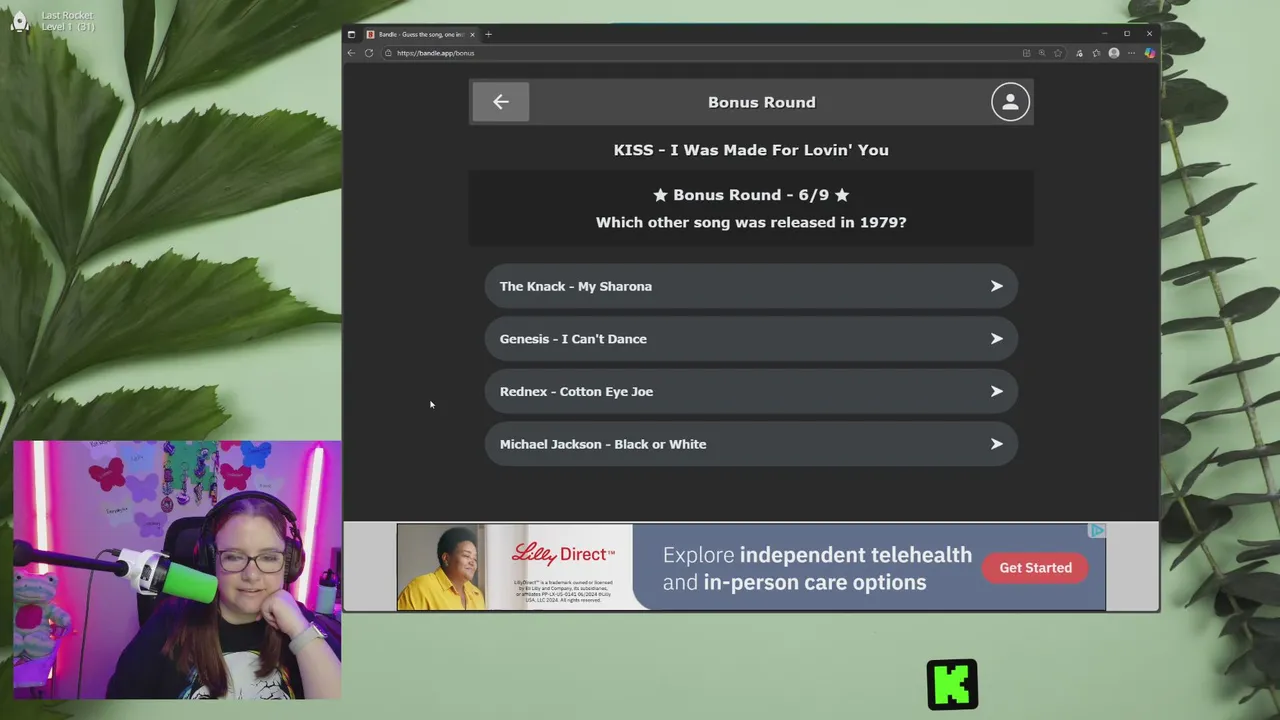The height and width of the screenshot is (720, 1280).
Task: Add this page to favorites with the star
Action: tap(1058, 53)
